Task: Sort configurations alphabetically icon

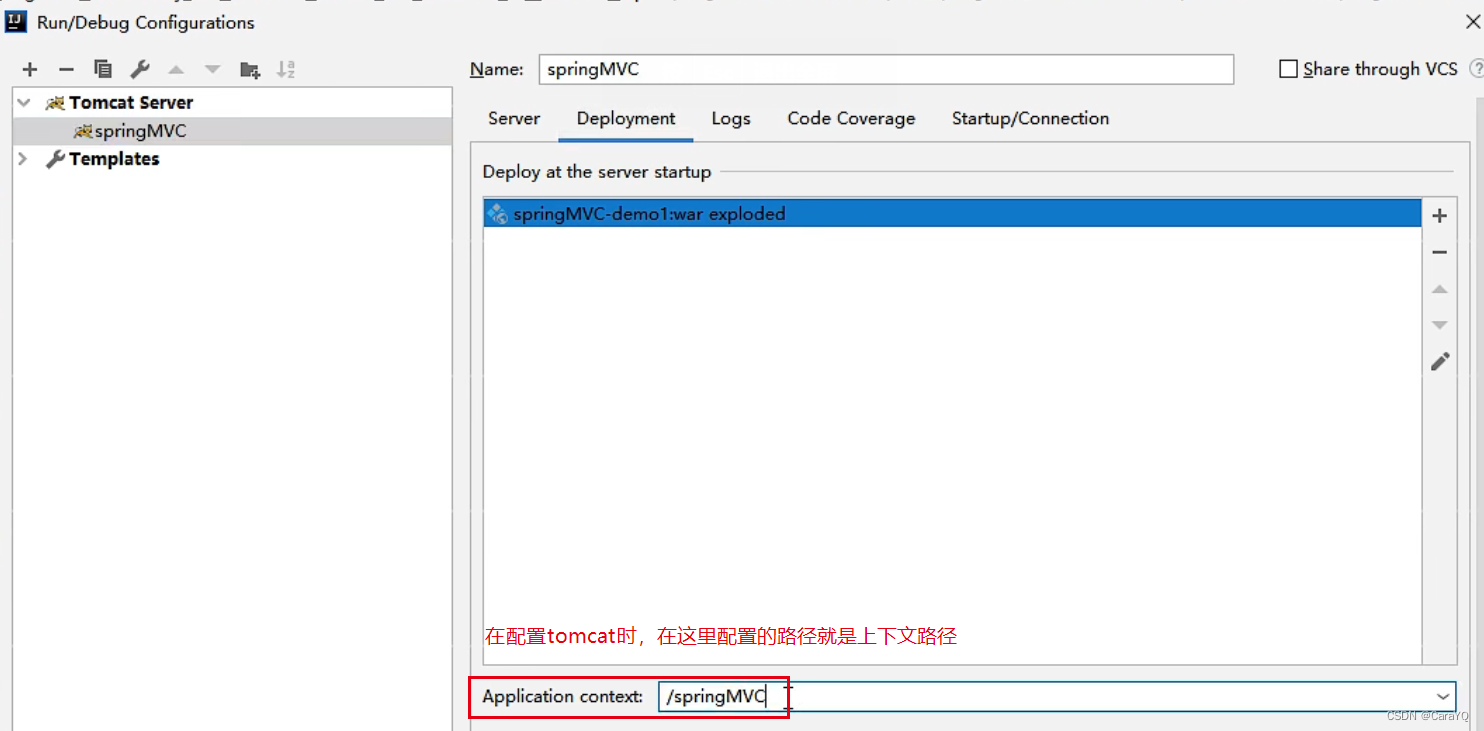Action: coord(286,69)
